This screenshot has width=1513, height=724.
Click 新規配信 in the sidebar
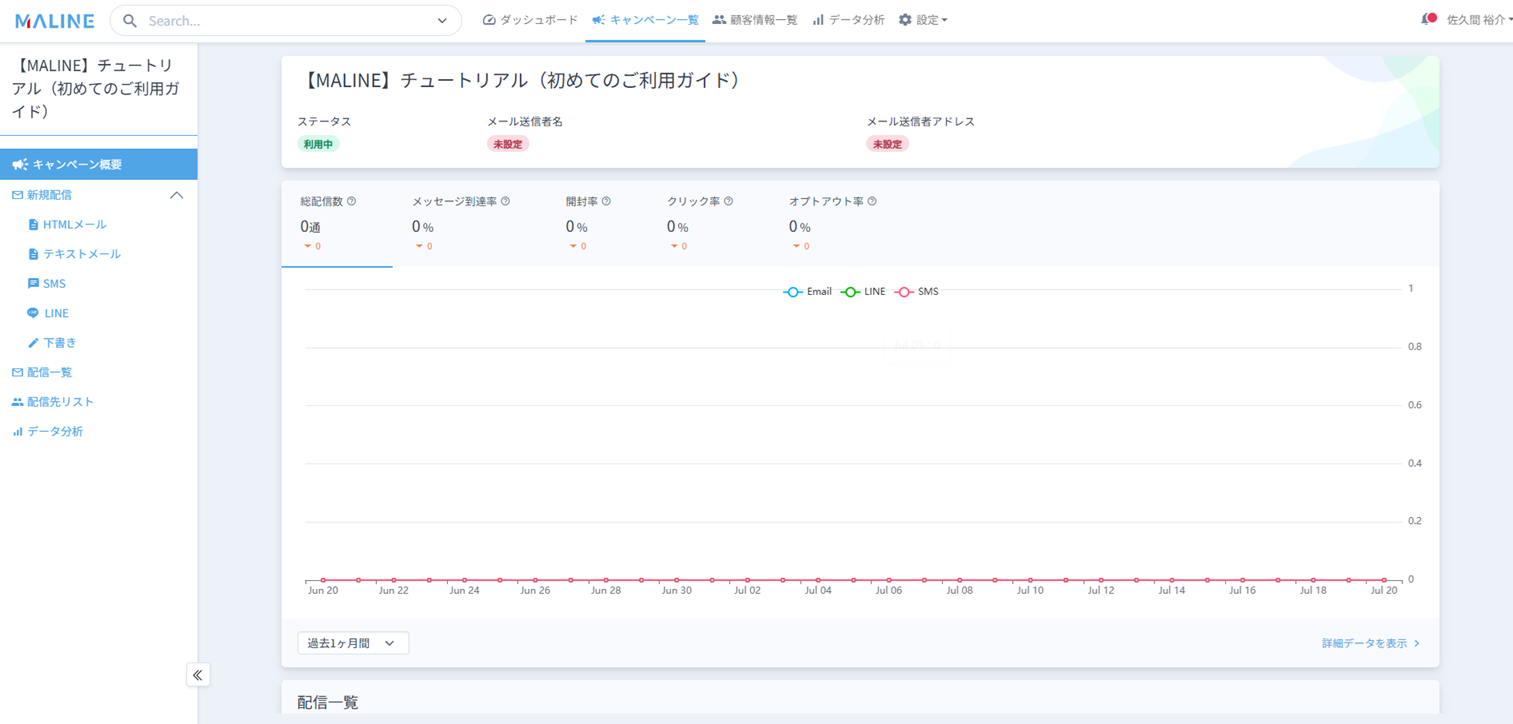[49, 195]
